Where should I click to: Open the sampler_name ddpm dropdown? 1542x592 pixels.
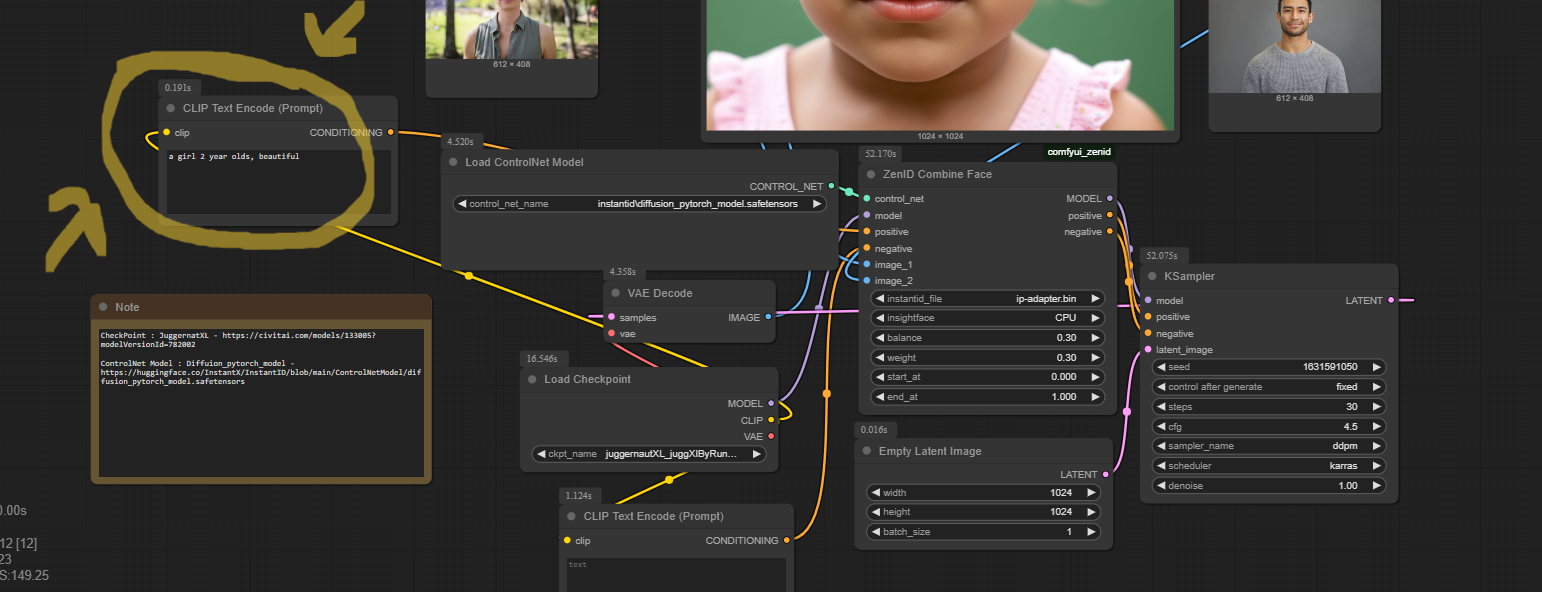[1269, 446]
